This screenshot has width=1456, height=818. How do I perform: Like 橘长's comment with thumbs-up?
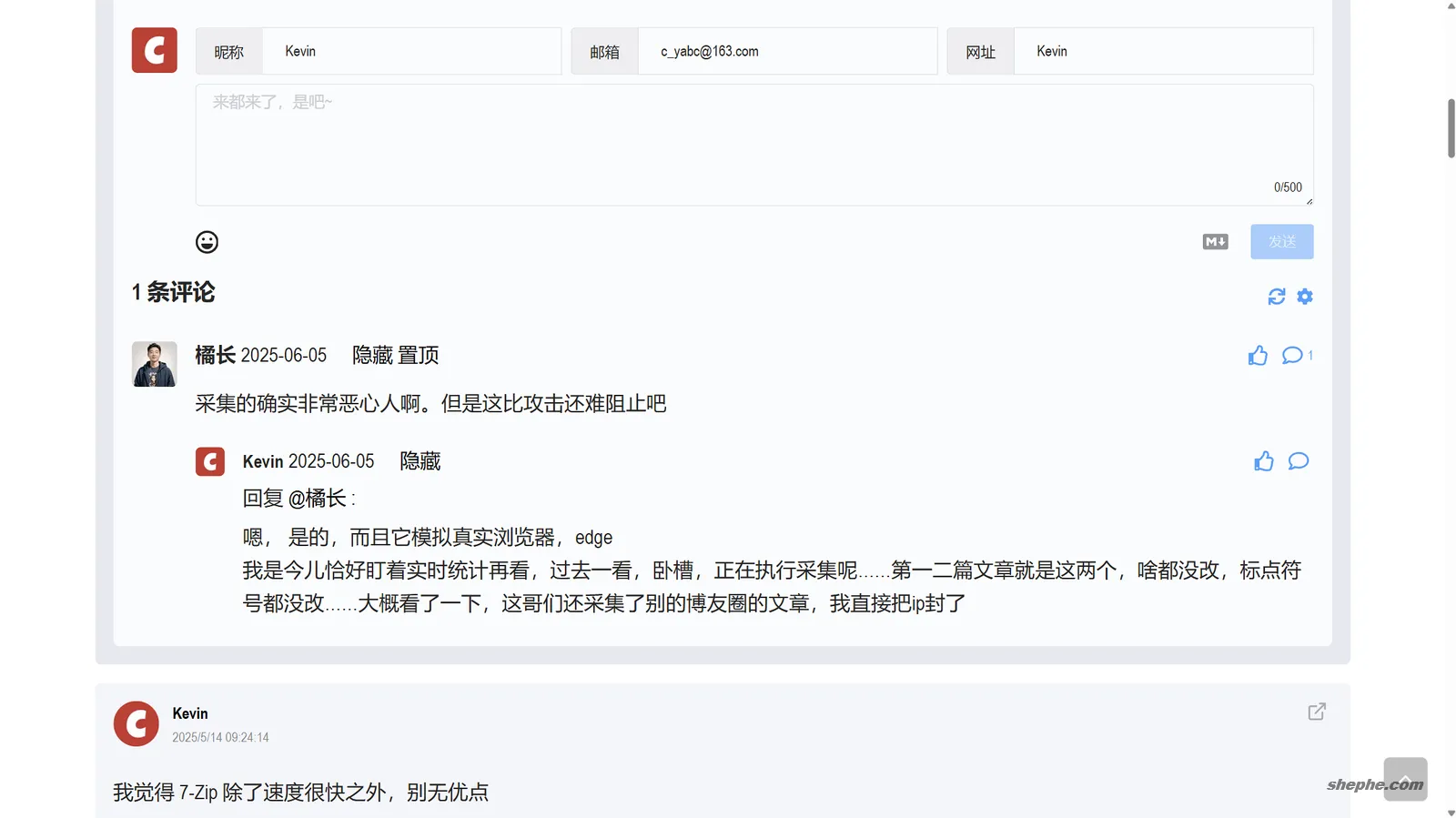click(1258, 356)
